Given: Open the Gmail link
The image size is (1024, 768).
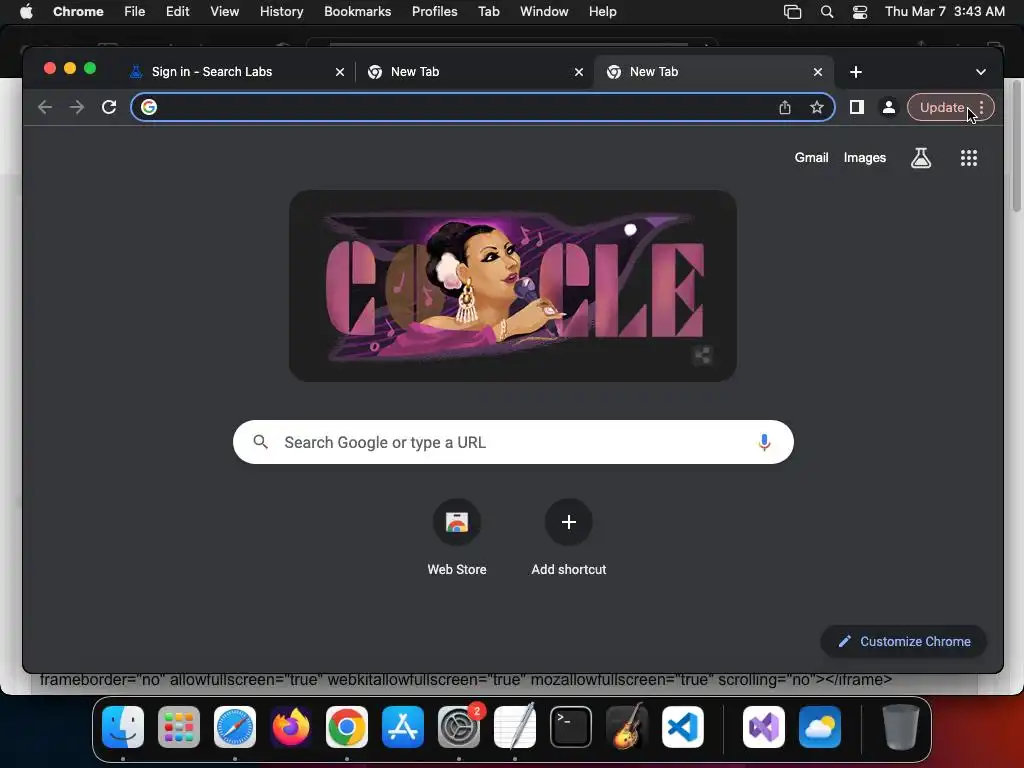Looking at the screenshot, I should coord(811,157).
